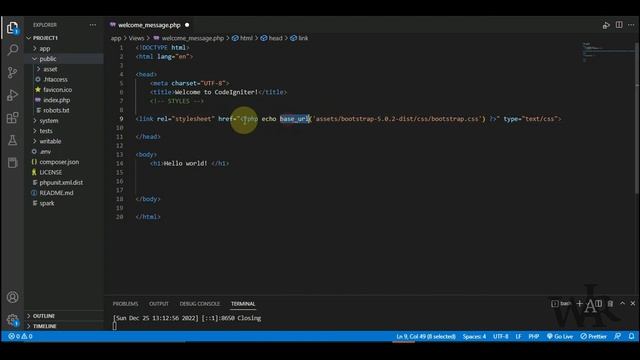The width and height of the screenshot is (640, 360).
Task: Open the notifications bell in the status bar
Action: [x=631, y=336]
